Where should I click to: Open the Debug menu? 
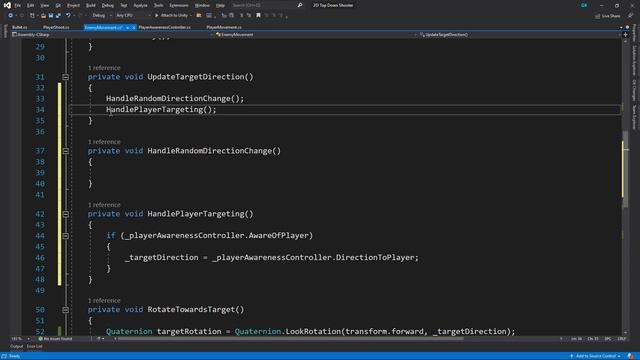click(x=108, y=5)
